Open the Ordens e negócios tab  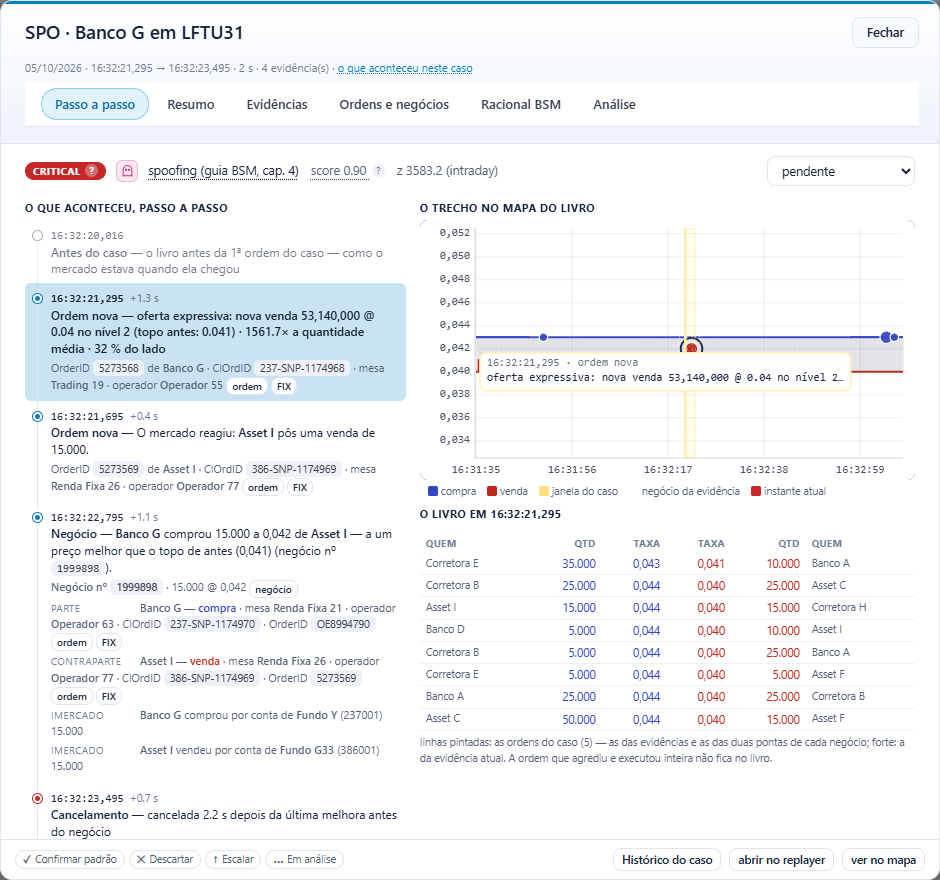coord(394,104)
